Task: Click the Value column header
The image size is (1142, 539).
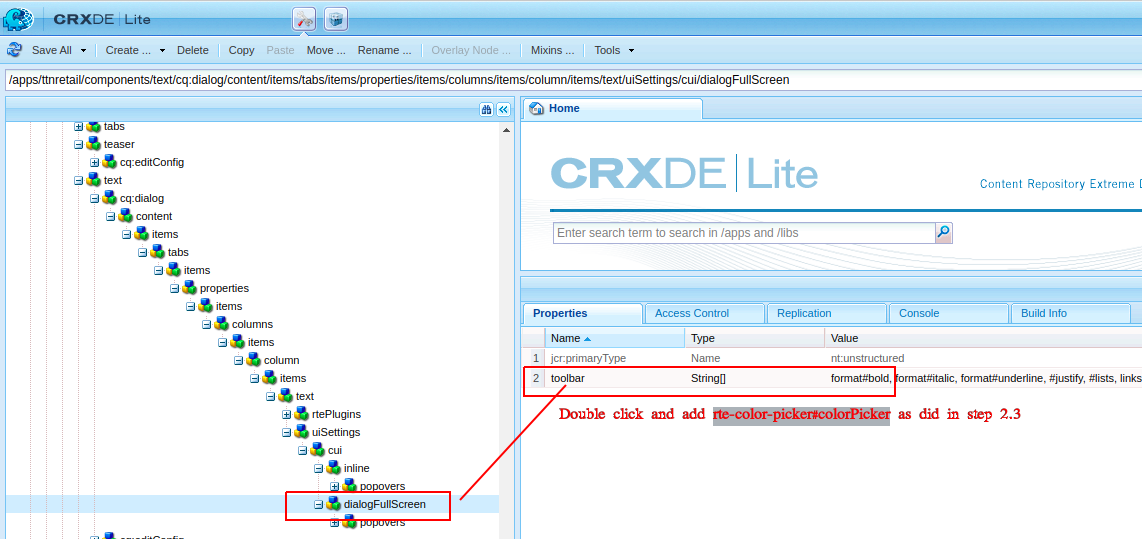Action: click(983, 338)
